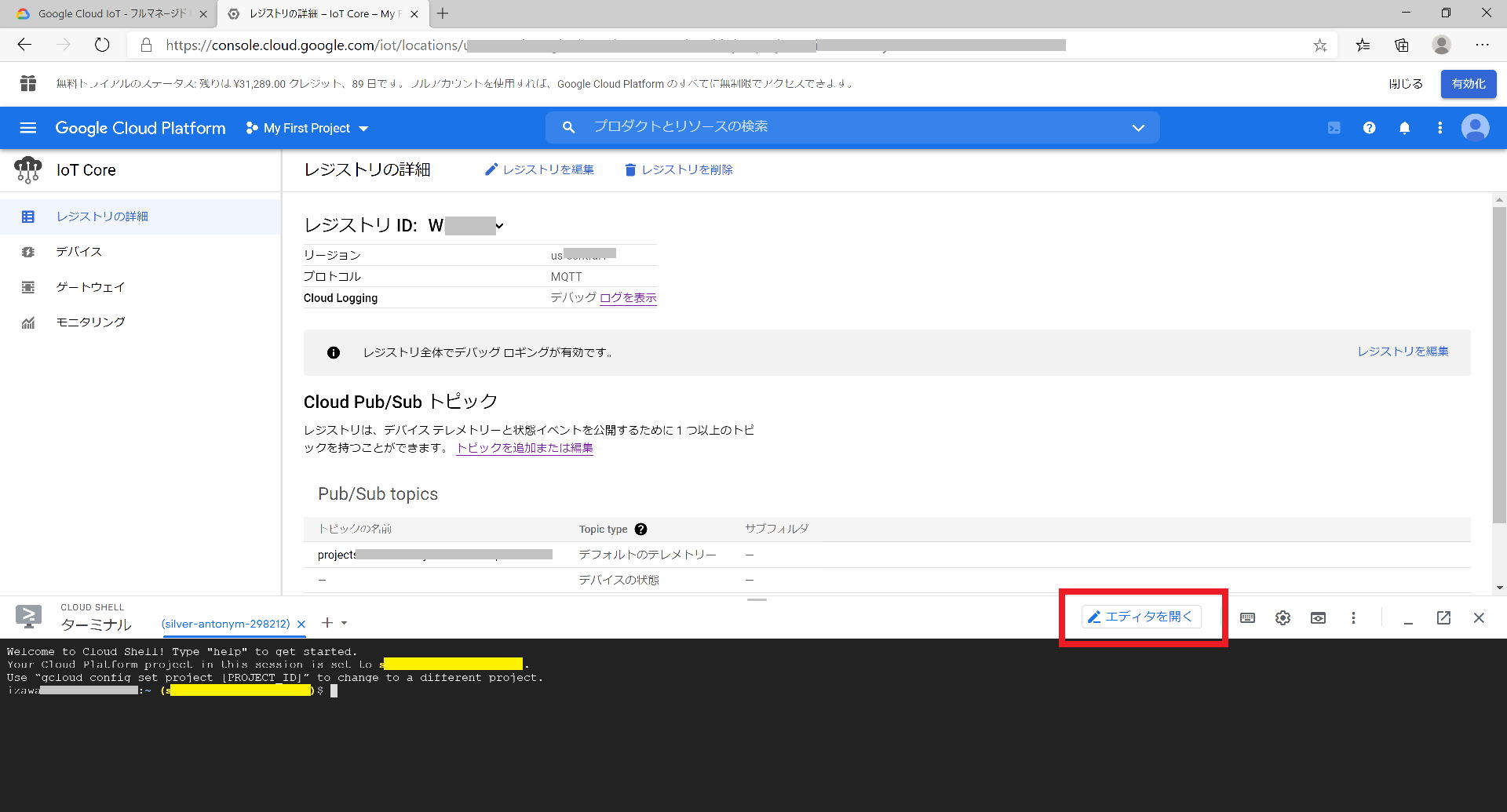Screen dimensions: 1507x812
Task: Open the new terminal tab dropdown arrow
Action: tap(344, 623)
